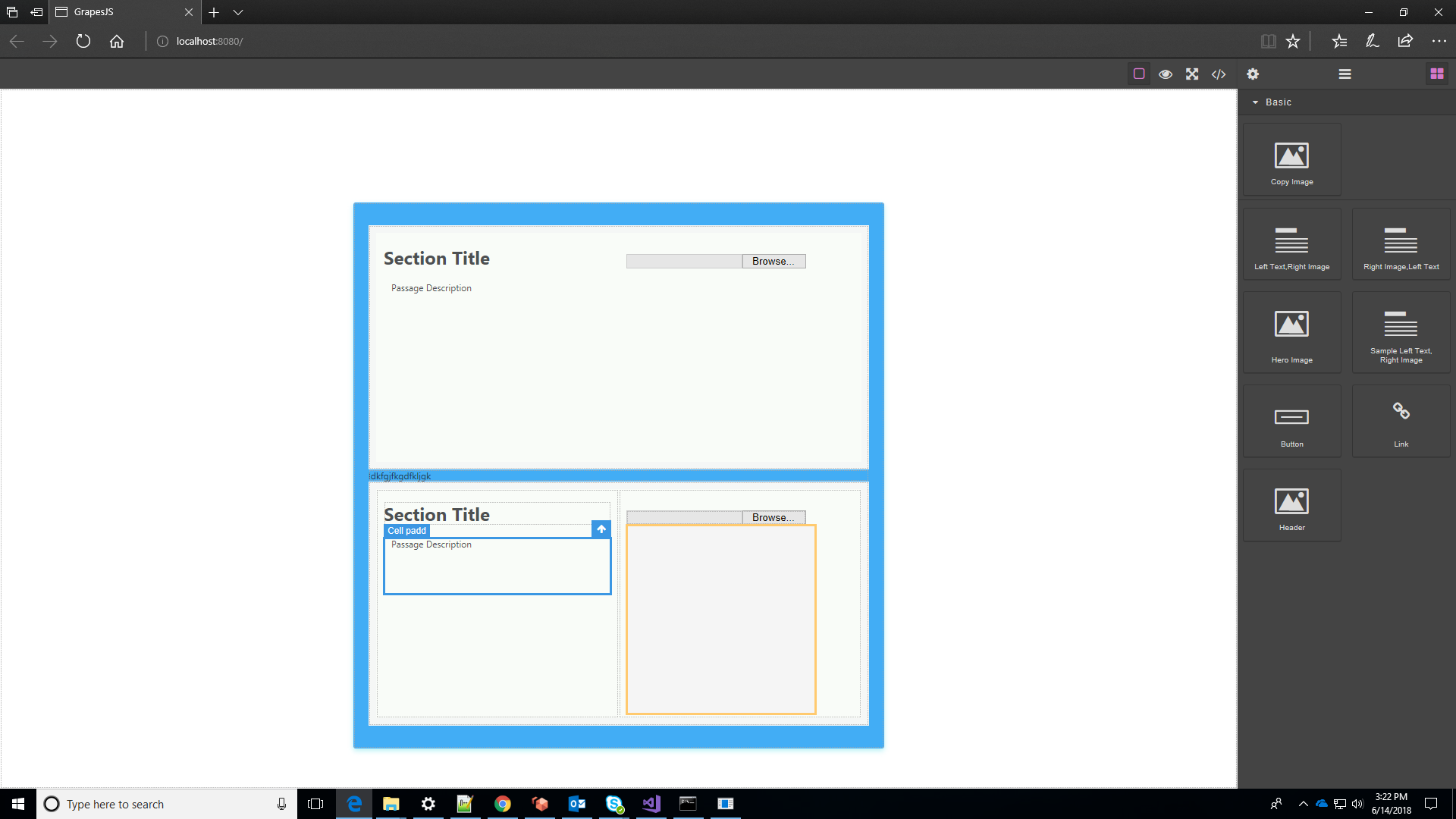Open the code viewer icon
Image resolution: width=1456 pixels, height=819 pixels.
click(1219, 74)
